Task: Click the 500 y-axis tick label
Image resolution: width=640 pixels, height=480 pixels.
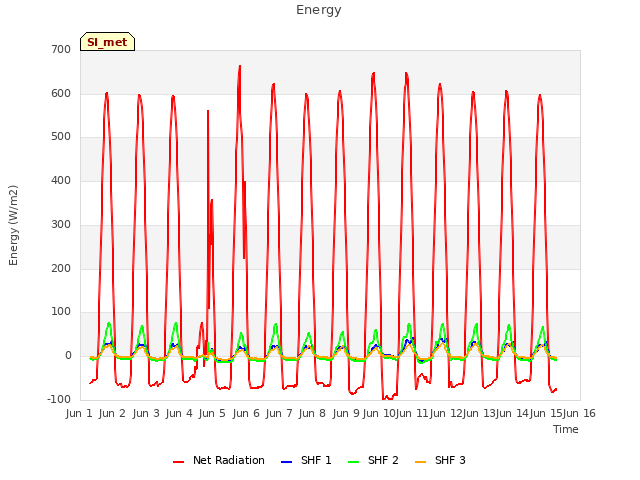Action: [x=61, y=137]
